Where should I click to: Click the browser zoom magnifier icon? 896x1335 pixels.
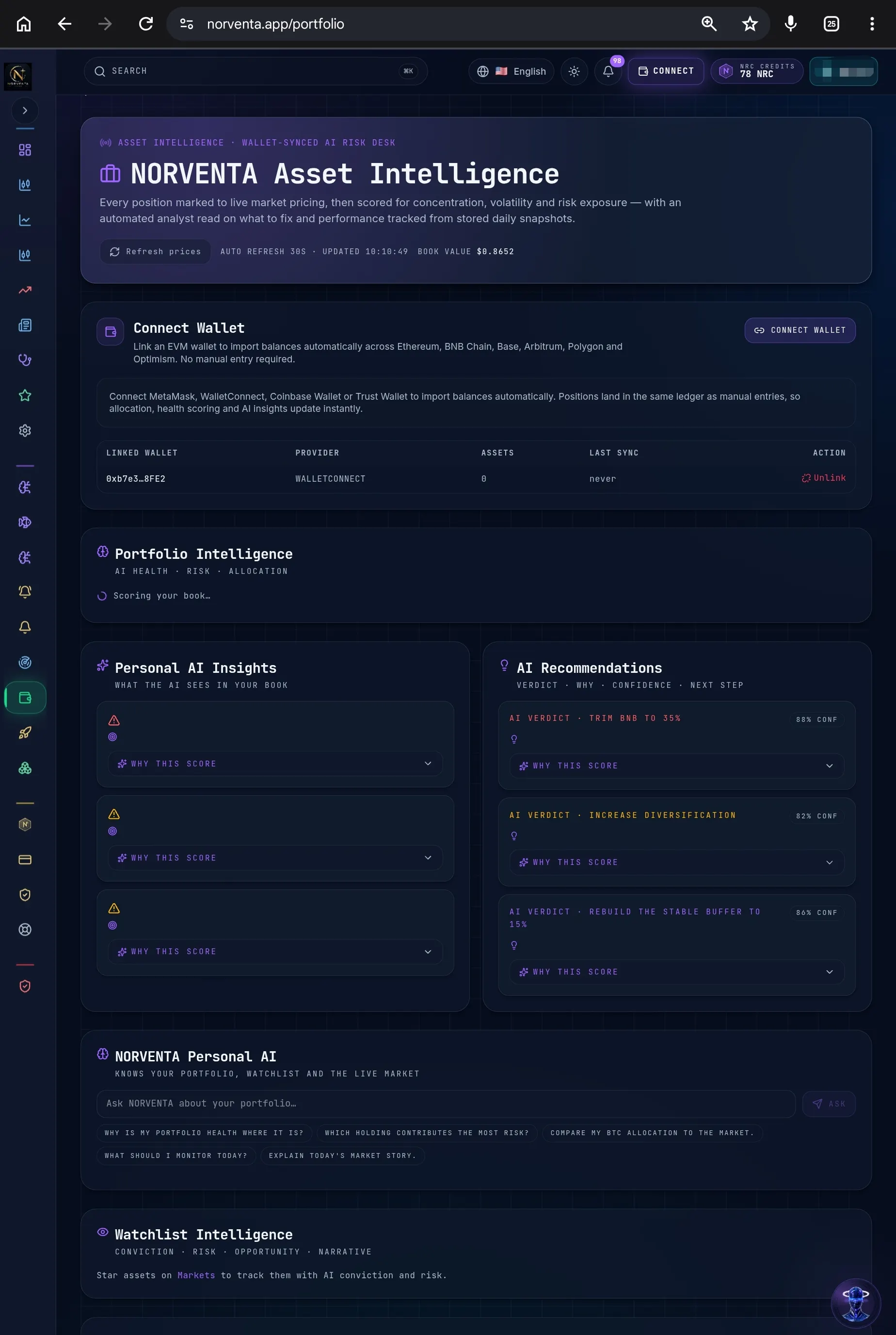click(x=708, y=23)
